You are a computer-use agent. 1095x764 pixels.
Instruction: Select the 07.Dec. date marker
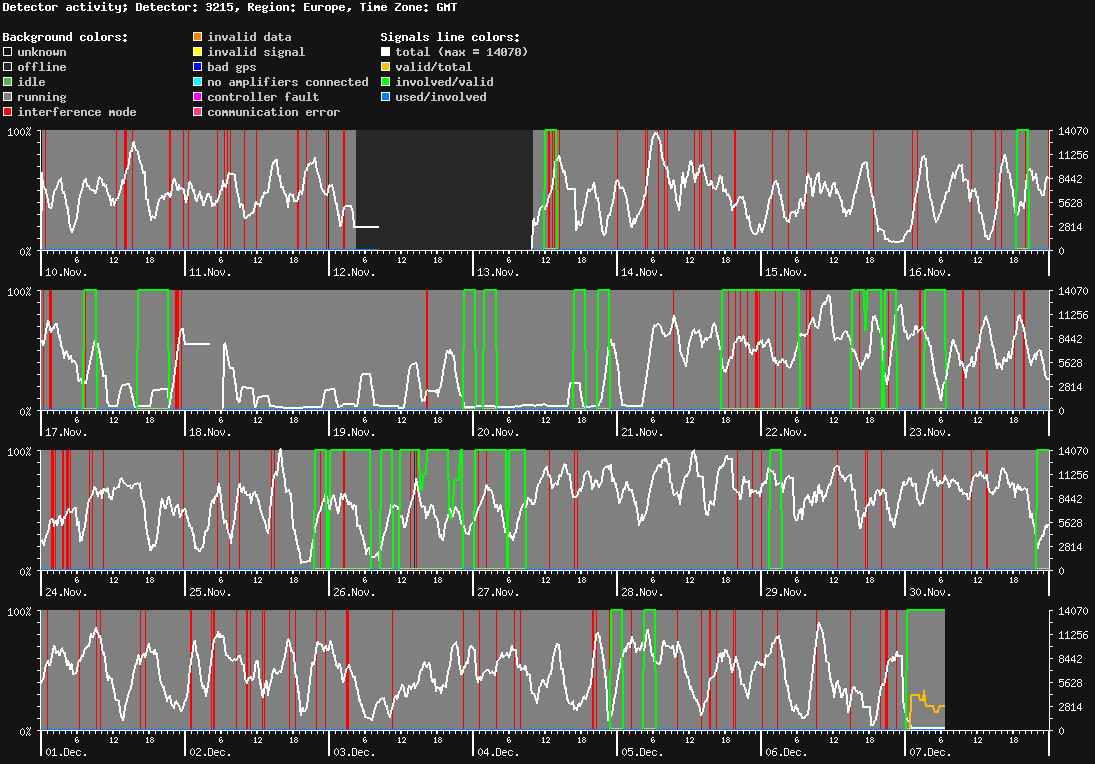(x=929, y=752)
